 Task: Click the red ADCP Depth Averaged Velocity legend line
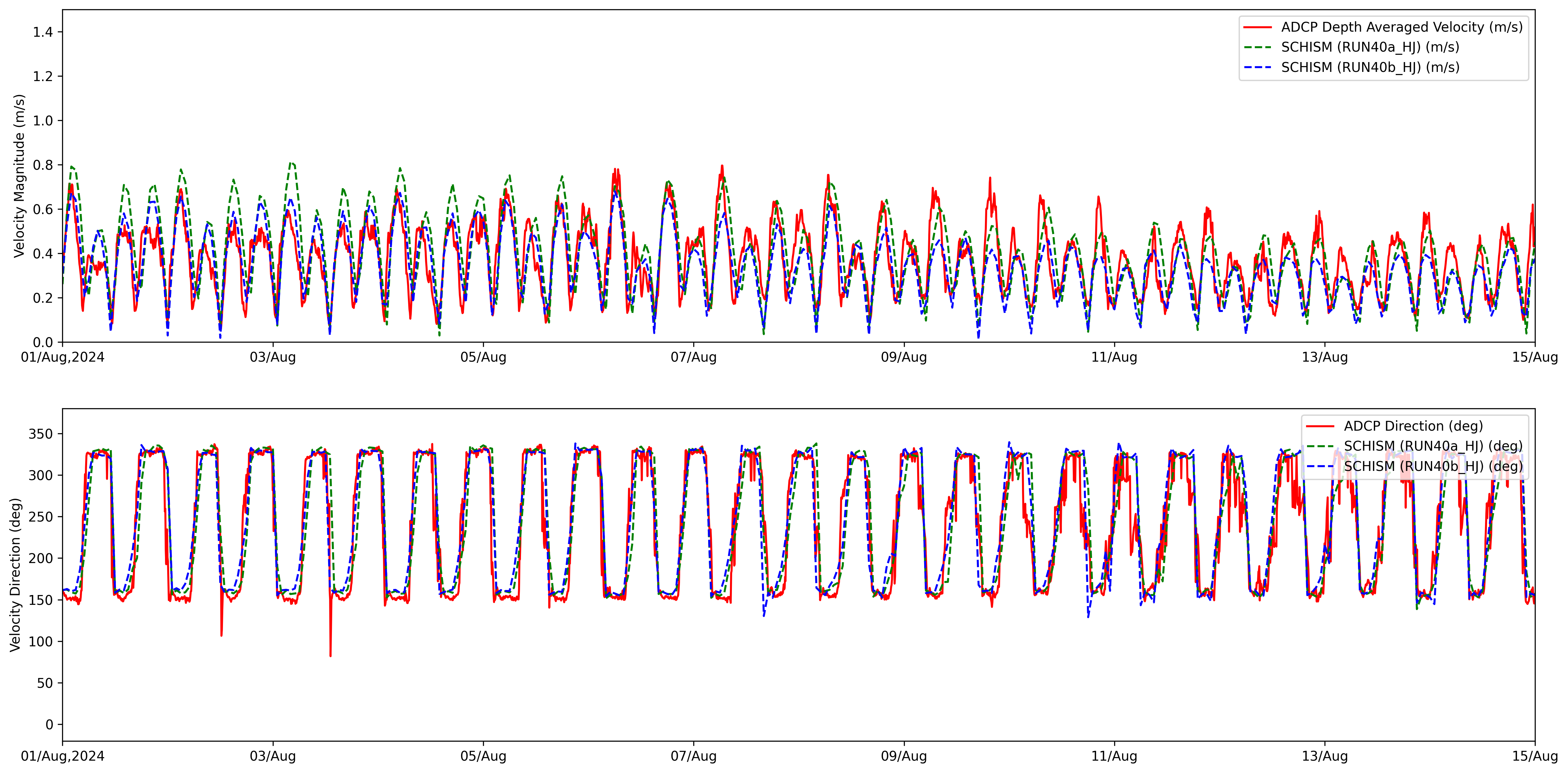point(1258,27)
